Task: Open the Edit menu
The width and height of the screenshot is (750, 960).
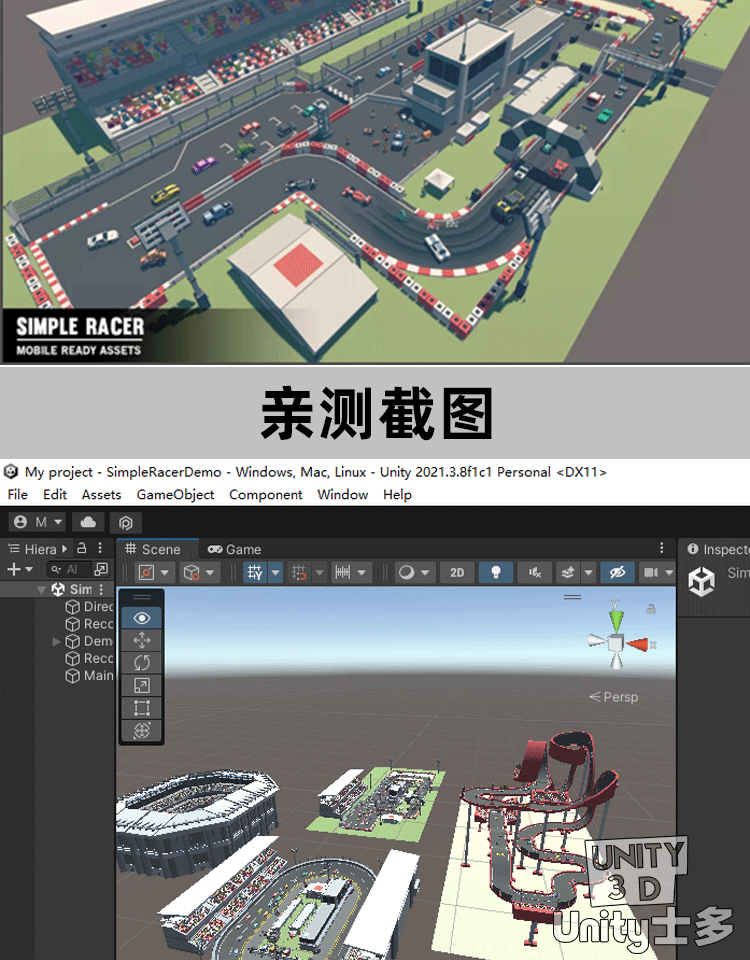Action: (x=54, y=494)
